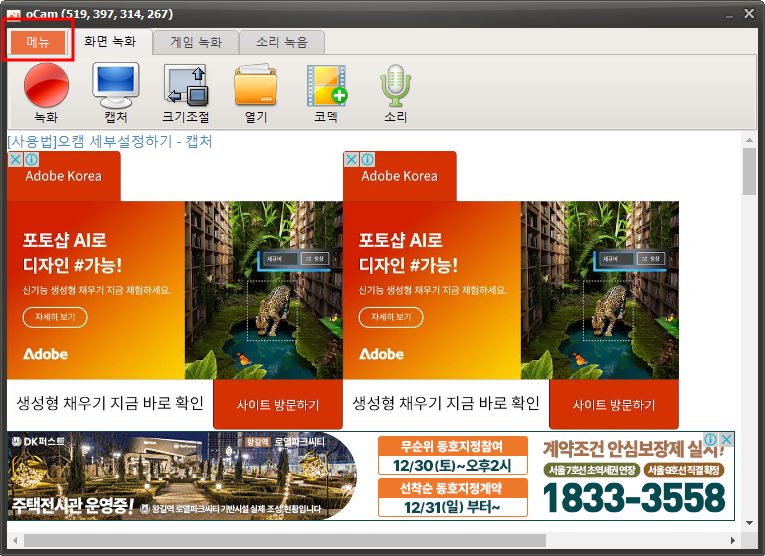
Task: Click the left ad's jaguar forest image
Action: [x=264, y=290]
